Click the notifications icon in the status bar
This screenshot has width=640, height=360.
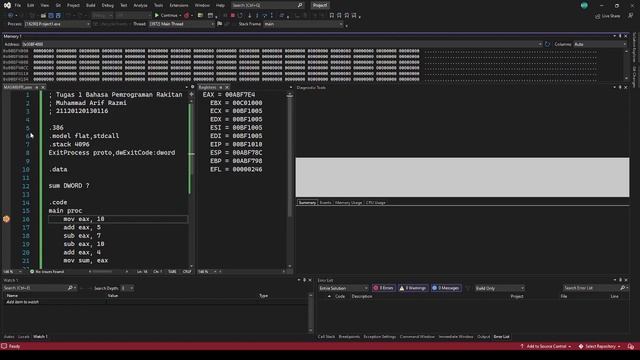(631, 347)
